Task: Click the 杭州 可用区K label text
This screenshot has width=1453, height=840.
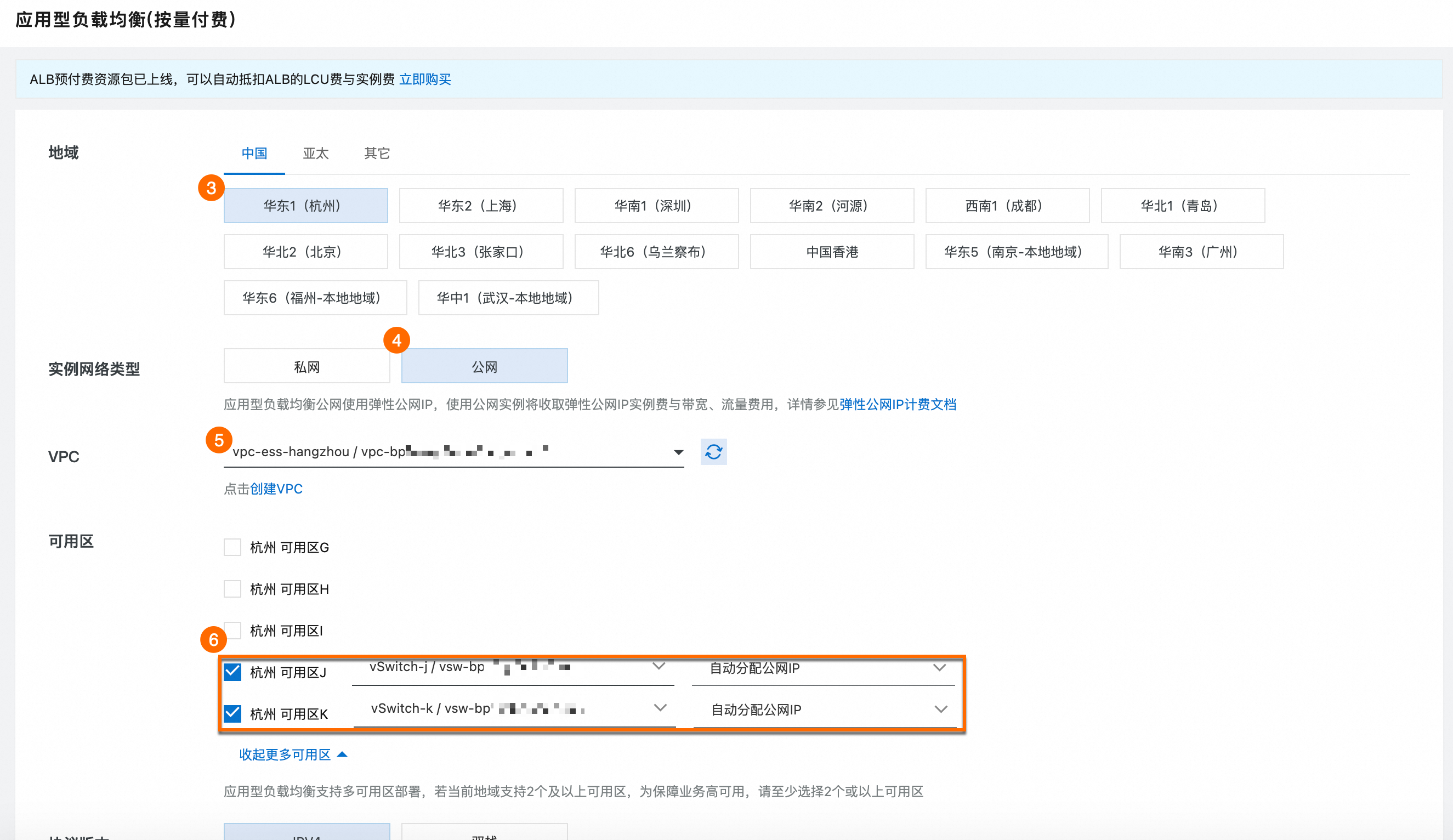Action: click(289, 714)
